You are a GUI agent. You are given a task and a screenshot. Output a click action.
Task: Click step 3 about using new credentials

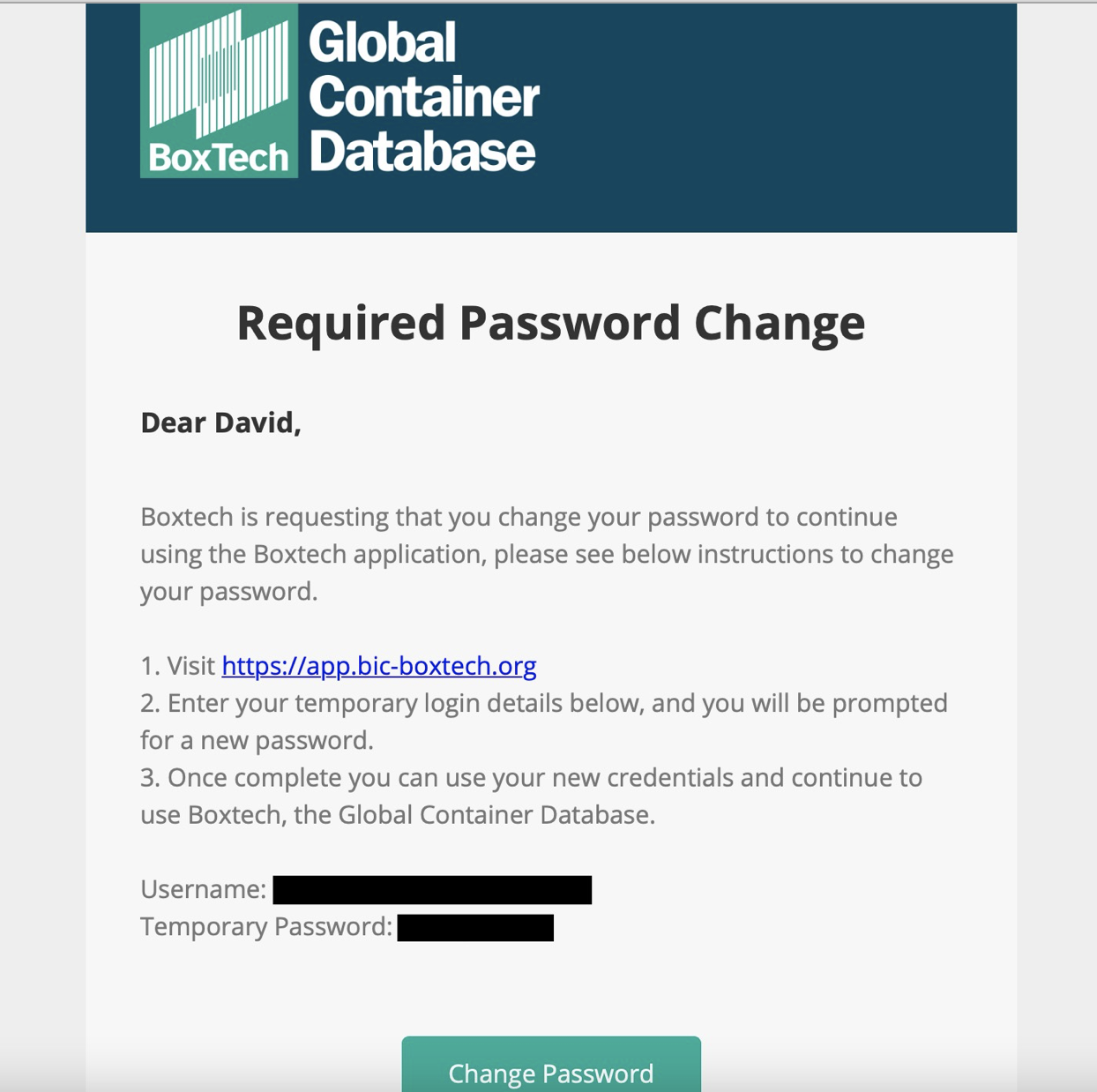(x=532, y=796)
